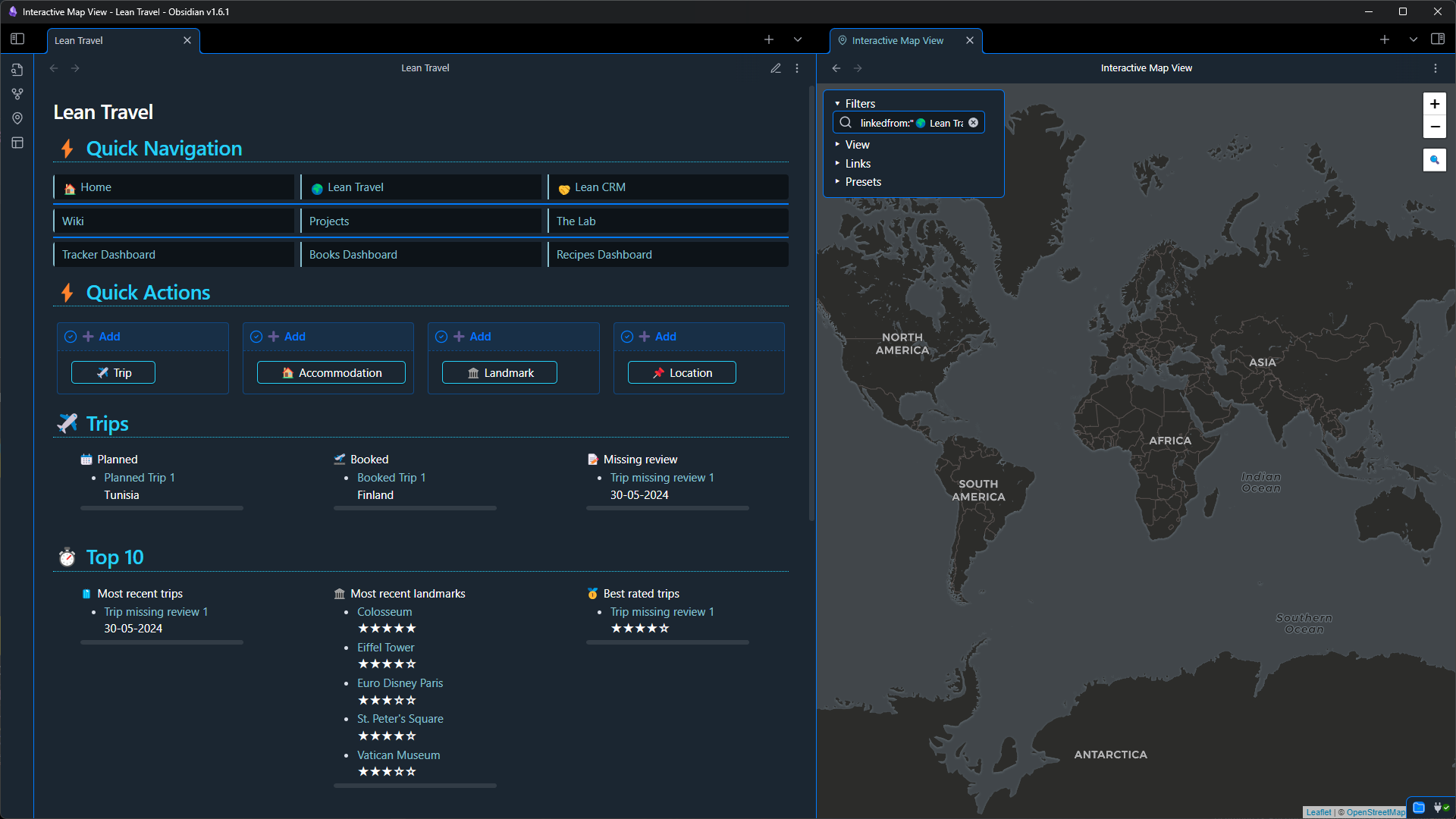1456x819 pixels.
Task: Open graph view from ribbon
Action: point(17,94)
